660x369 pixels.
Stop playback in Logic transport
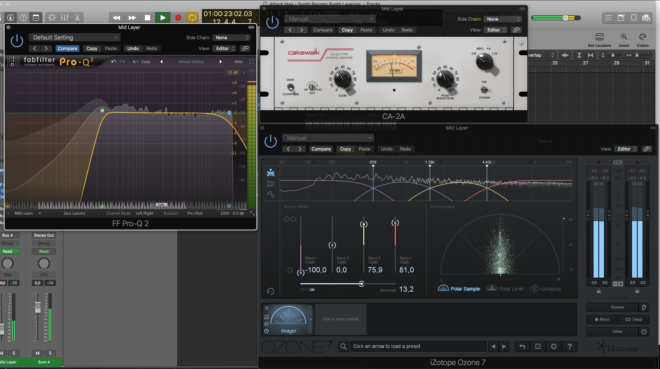point(147,18)
